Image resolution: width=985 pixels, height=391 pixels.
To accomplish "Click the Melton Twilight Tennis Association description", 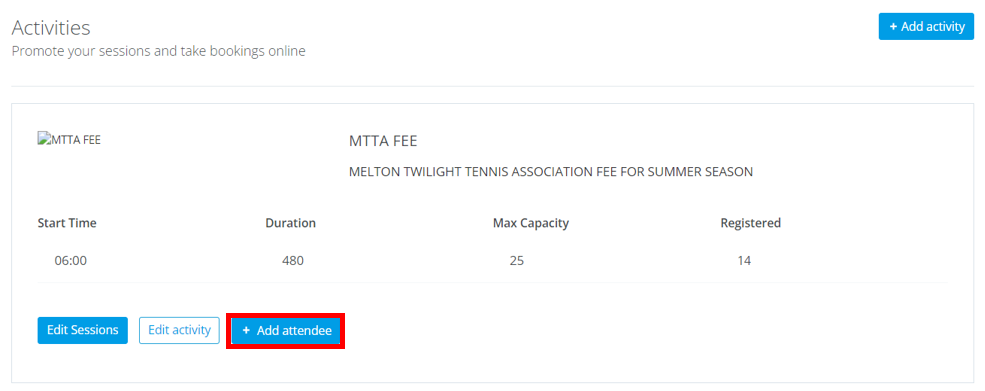I will 550,172.
